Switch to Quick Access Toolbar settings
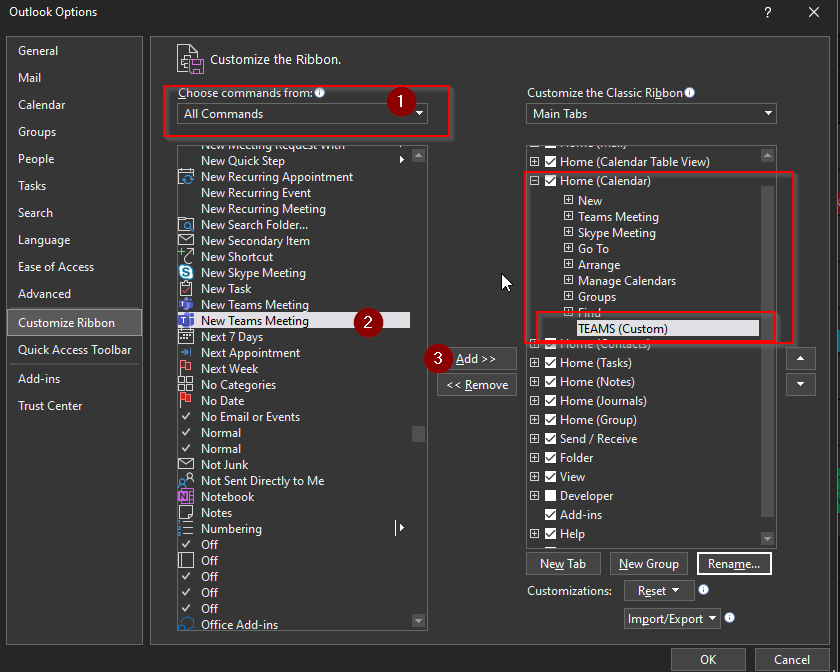This screenshot has height=672, width=840. tap(74, 349)
